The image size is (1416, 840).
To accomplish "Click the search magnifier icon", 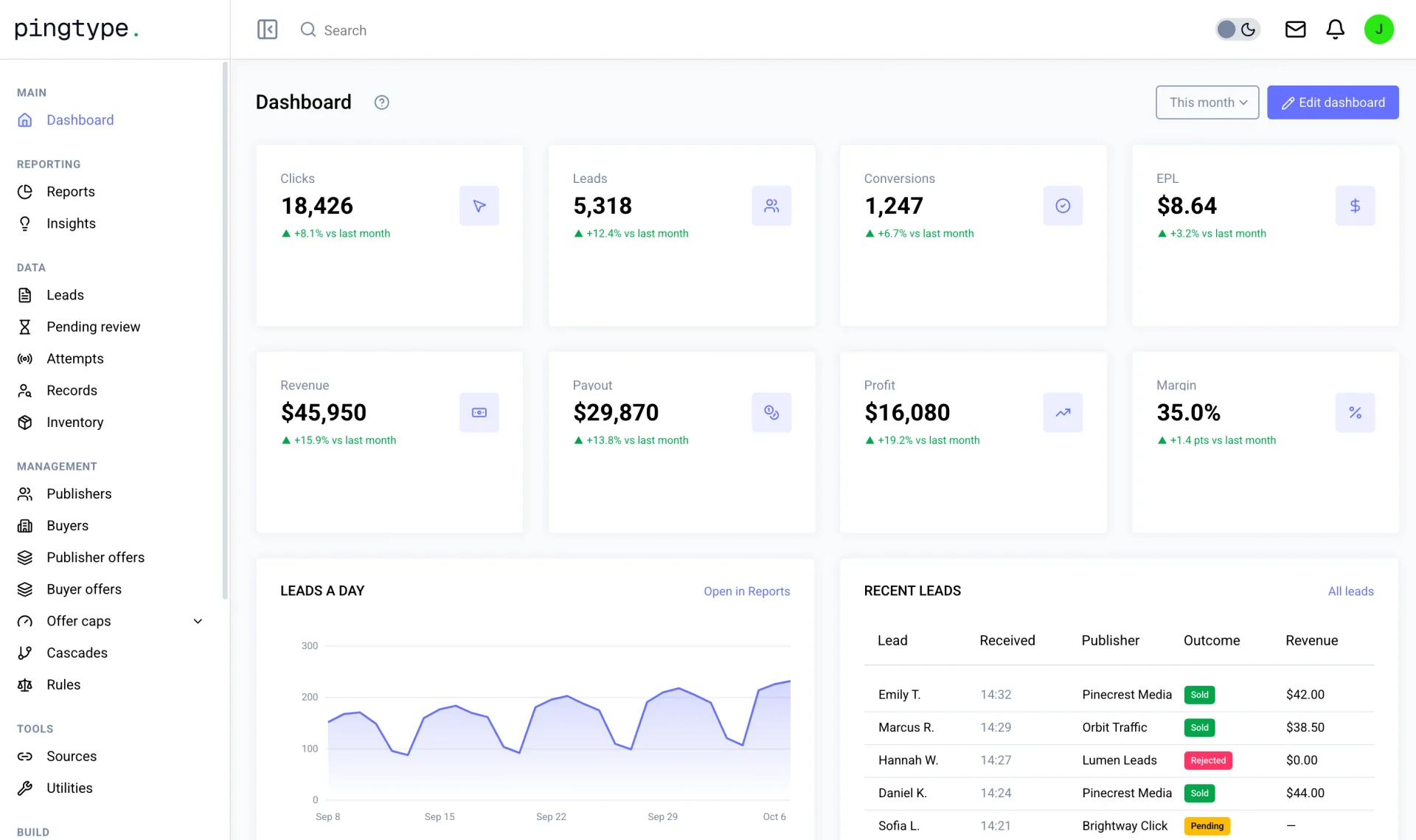I will click(308, 29).
